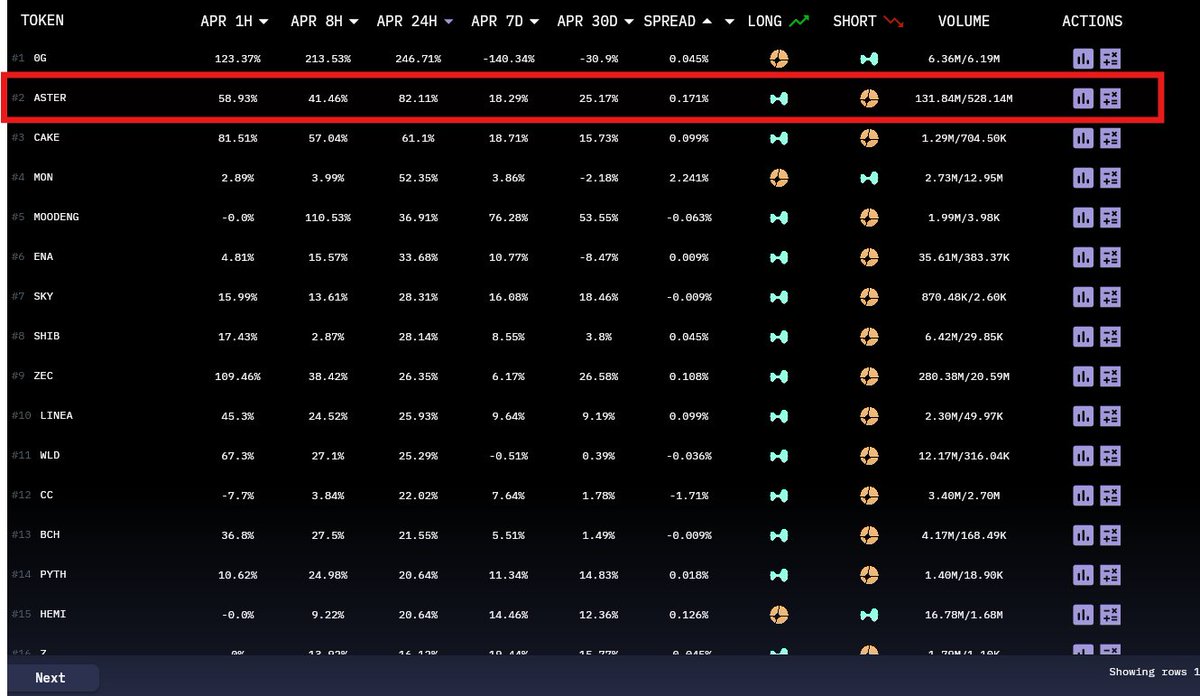1200x696 pixels.
Task: Select the MOODENG token name
Action: pos(56,217)
